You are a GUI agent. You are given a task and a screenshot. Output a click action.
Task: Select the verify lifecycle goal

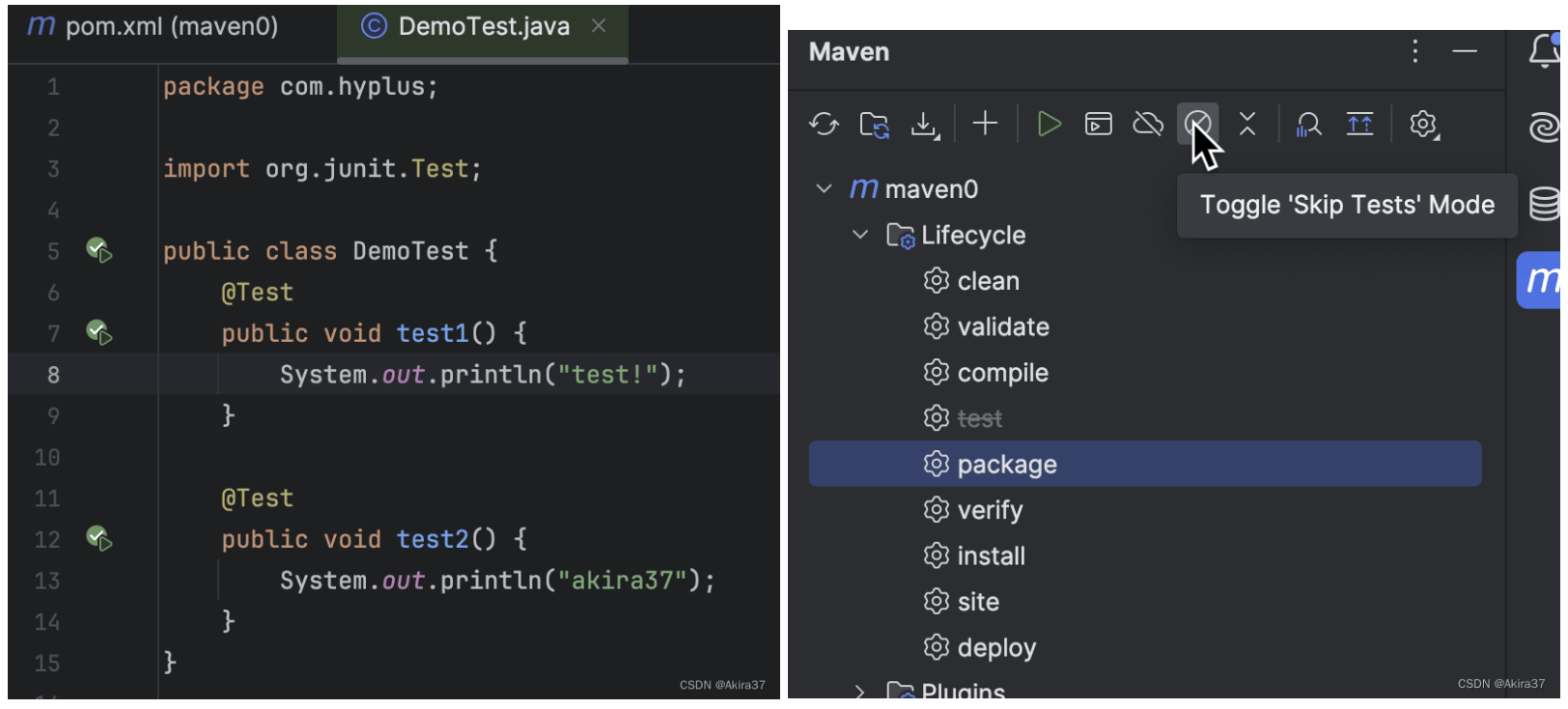[990, 510]
